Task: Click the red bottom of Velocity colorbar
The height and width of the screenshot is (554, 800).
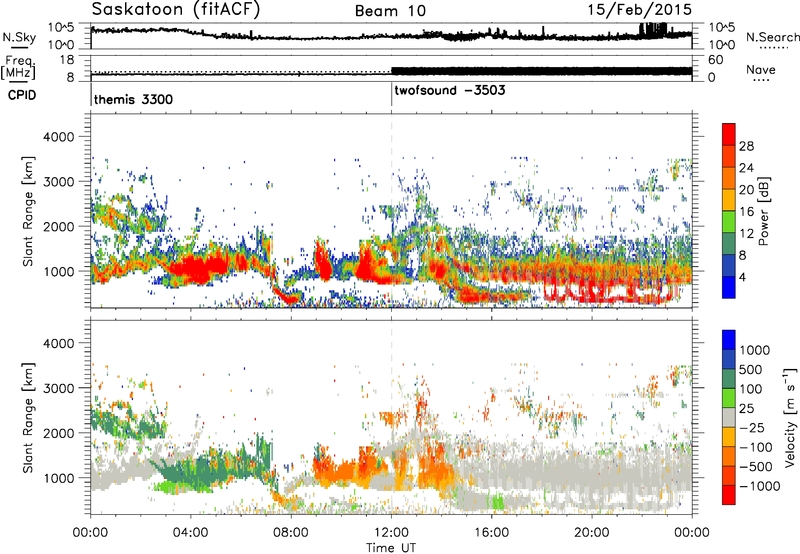Action: pos(729,495)
